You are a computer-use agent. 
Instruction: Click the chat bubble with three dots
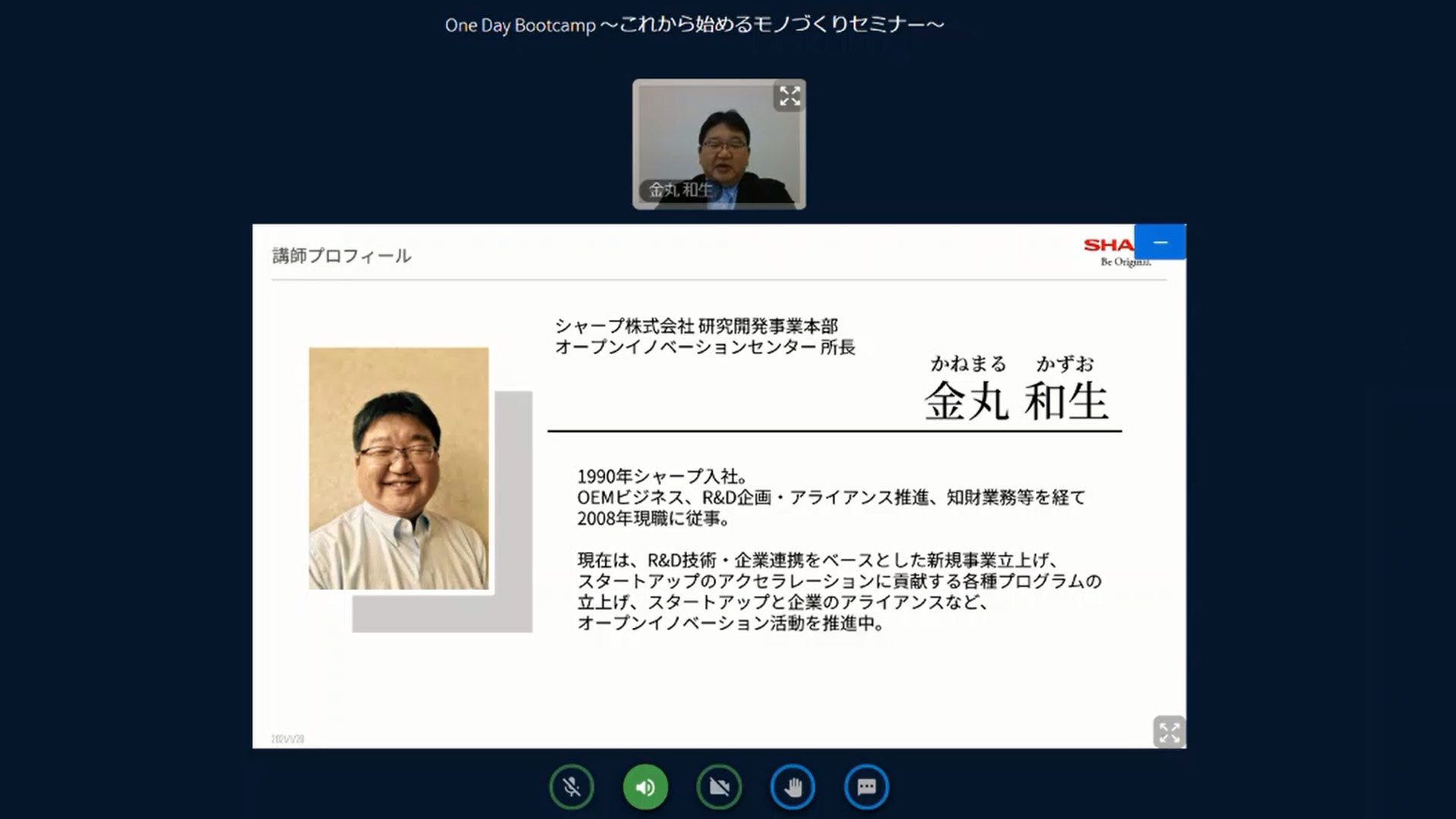click(865, 787)
